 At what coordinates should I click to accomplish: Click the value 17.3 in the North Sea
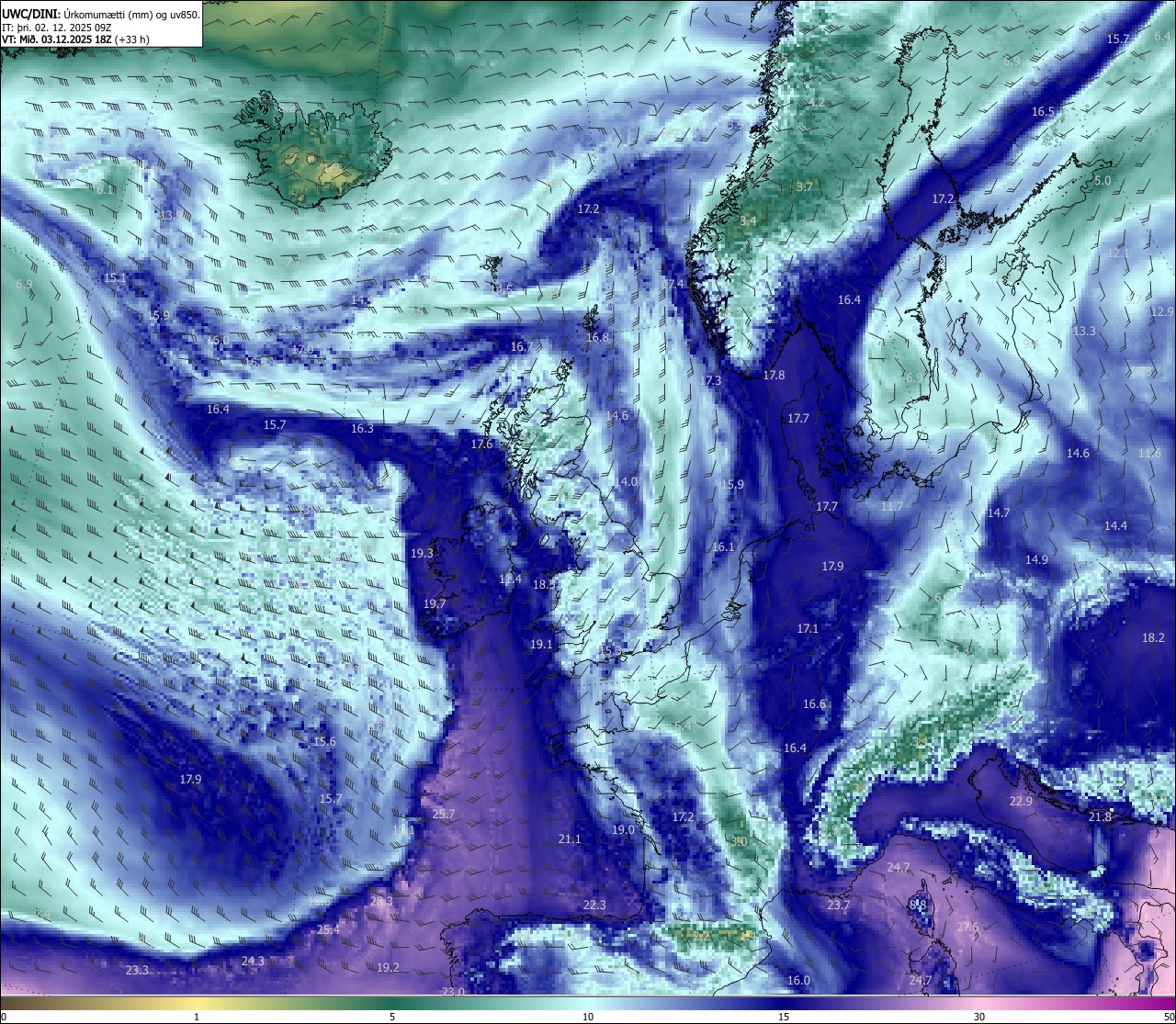click(x=711, y=380)
